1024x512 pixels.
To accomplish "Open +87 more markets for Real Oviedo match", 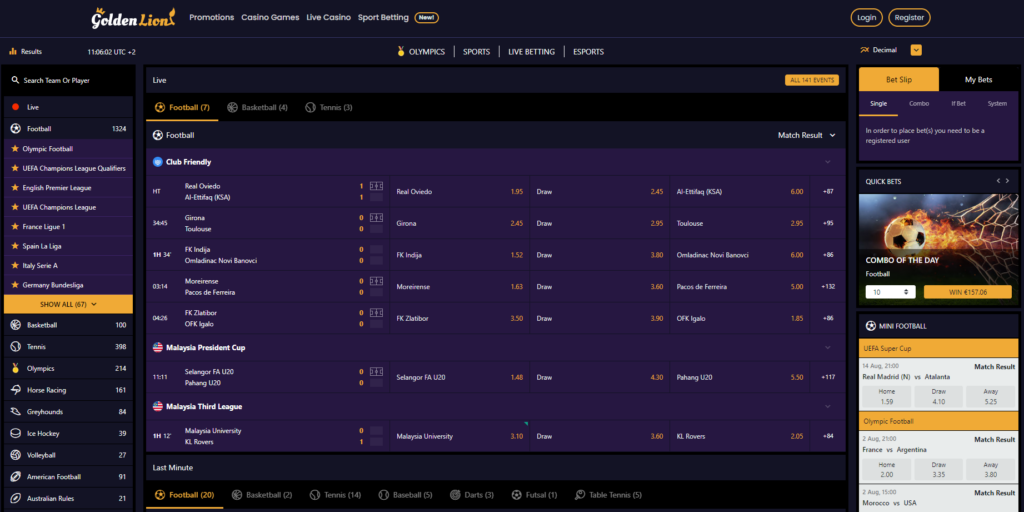I will pos(828,191).
